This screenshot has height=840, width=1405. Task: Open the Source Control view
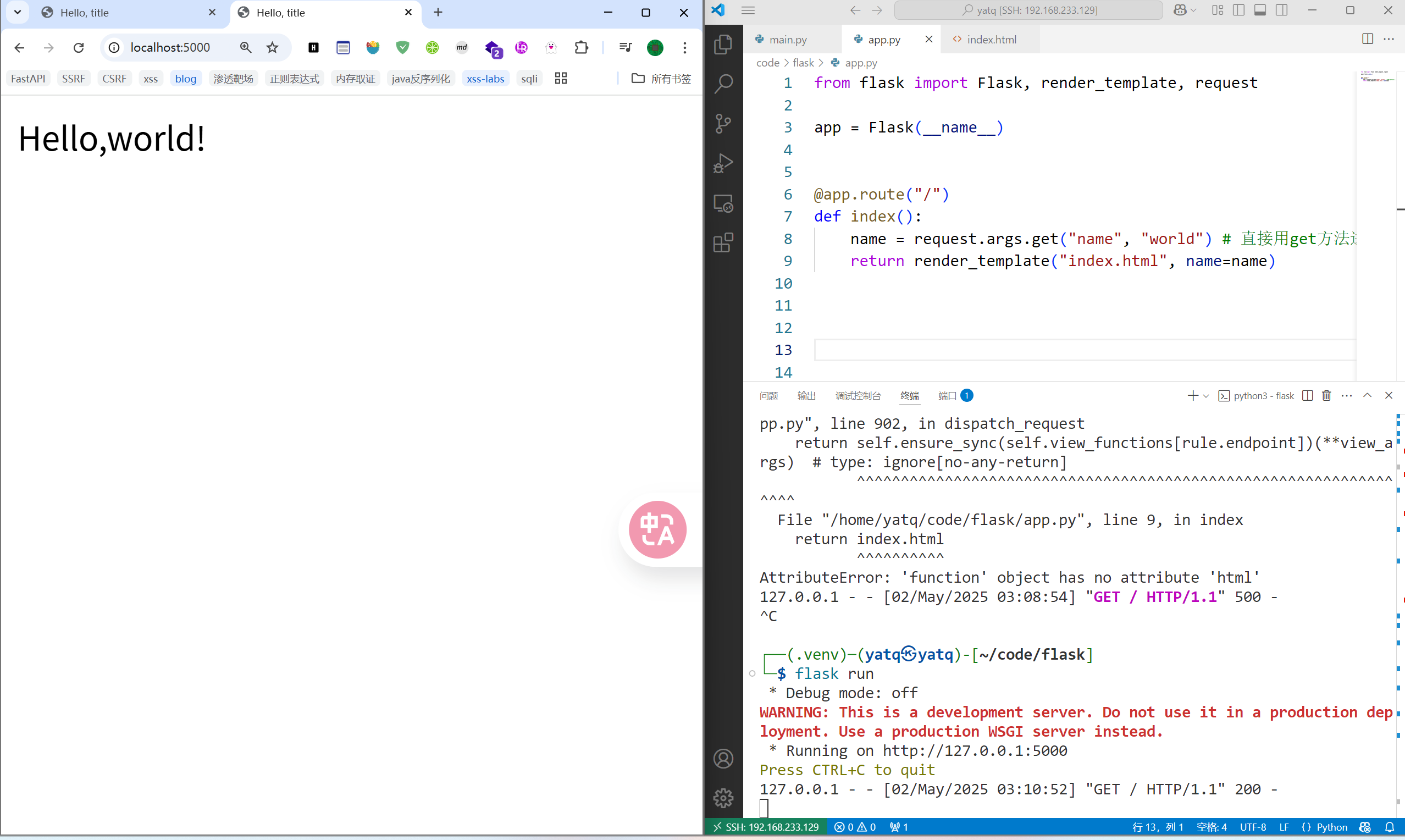[723, 124]
